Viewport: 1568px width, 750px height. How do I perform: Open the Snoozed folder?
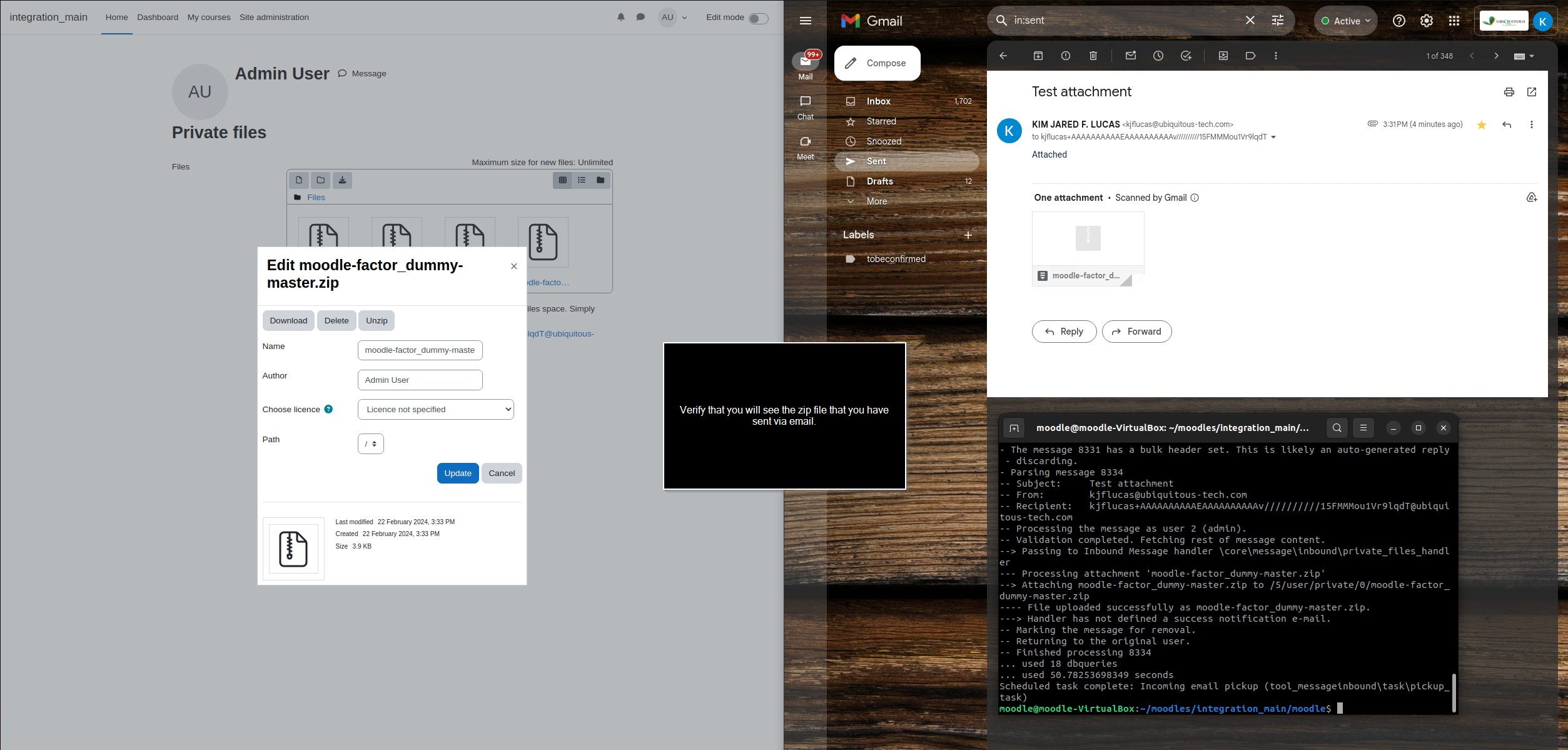pyautogui.click(x=907, y=141)
